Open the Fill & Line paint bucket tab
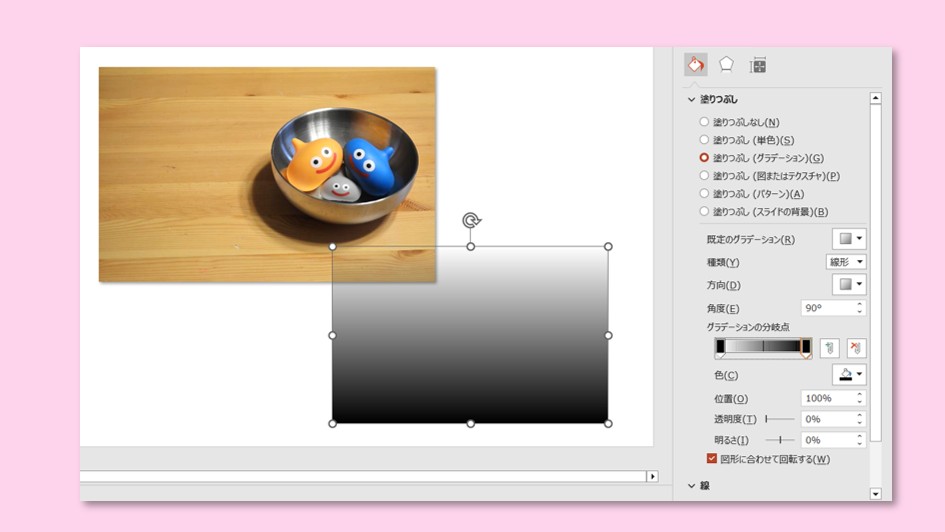945x532 pixels. coord(695,64)
